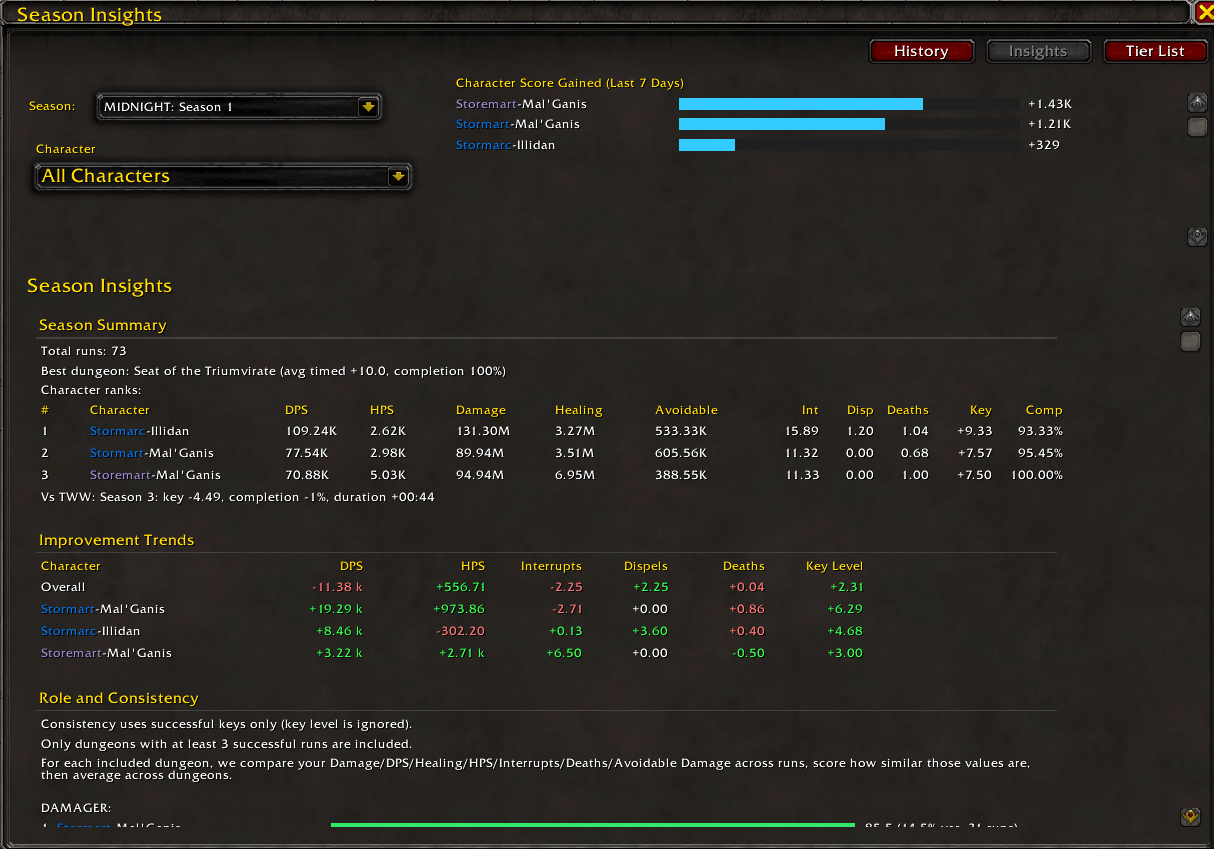Click the Season Summary heading

pos(103,325)
